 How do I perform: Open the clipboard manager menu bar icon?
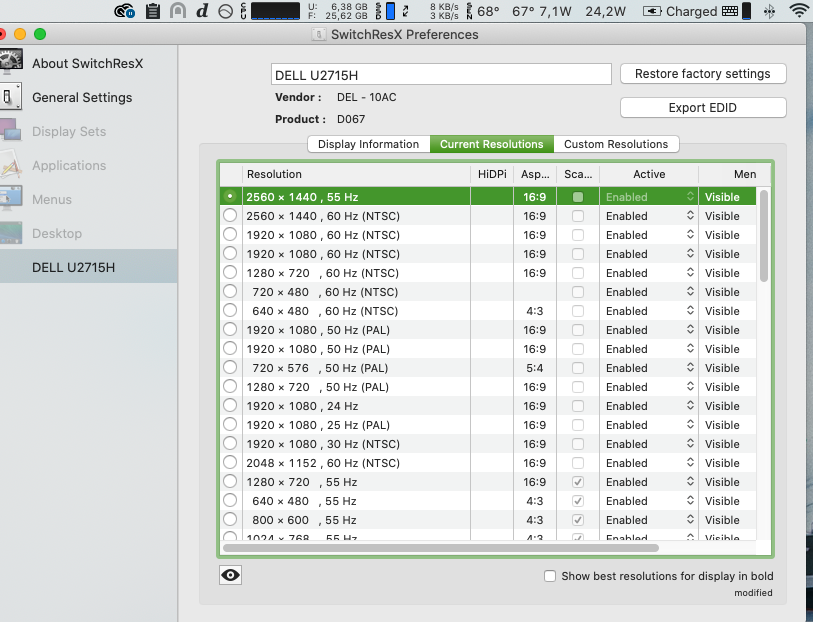pyautogui.click(x=152, y=11)
